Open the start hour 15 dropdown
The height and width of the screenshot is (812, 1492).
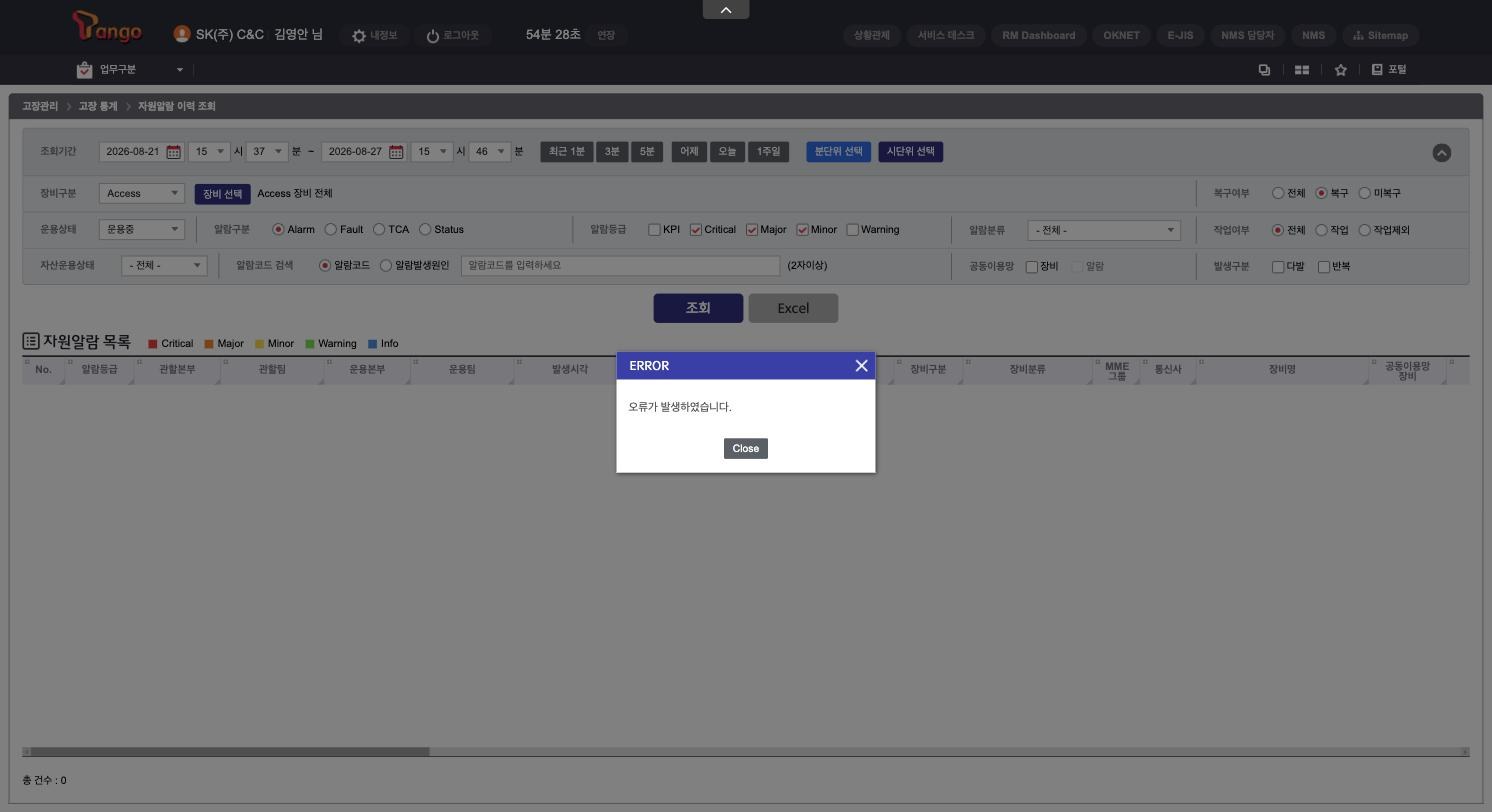click(x=209, y=152)
